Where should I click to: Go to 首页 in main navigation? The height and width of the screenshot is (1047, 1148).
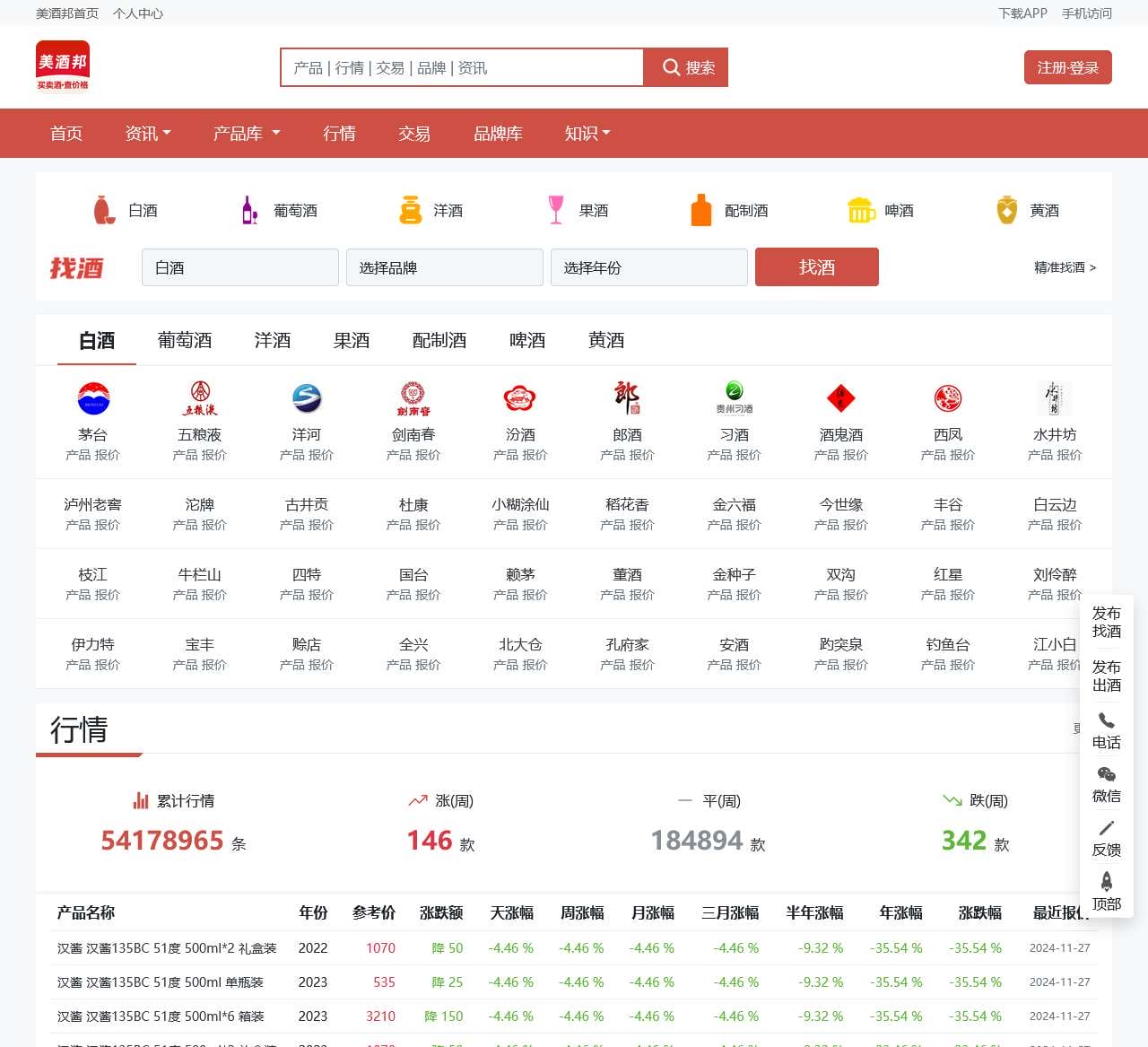66,134
